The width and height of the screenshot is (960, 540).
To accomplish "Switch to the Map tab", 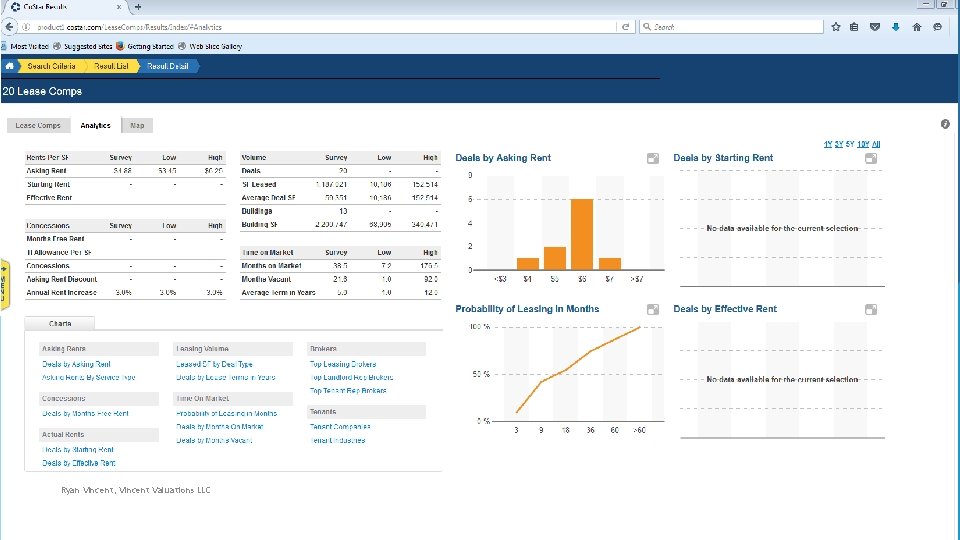I will pos(137,126).
